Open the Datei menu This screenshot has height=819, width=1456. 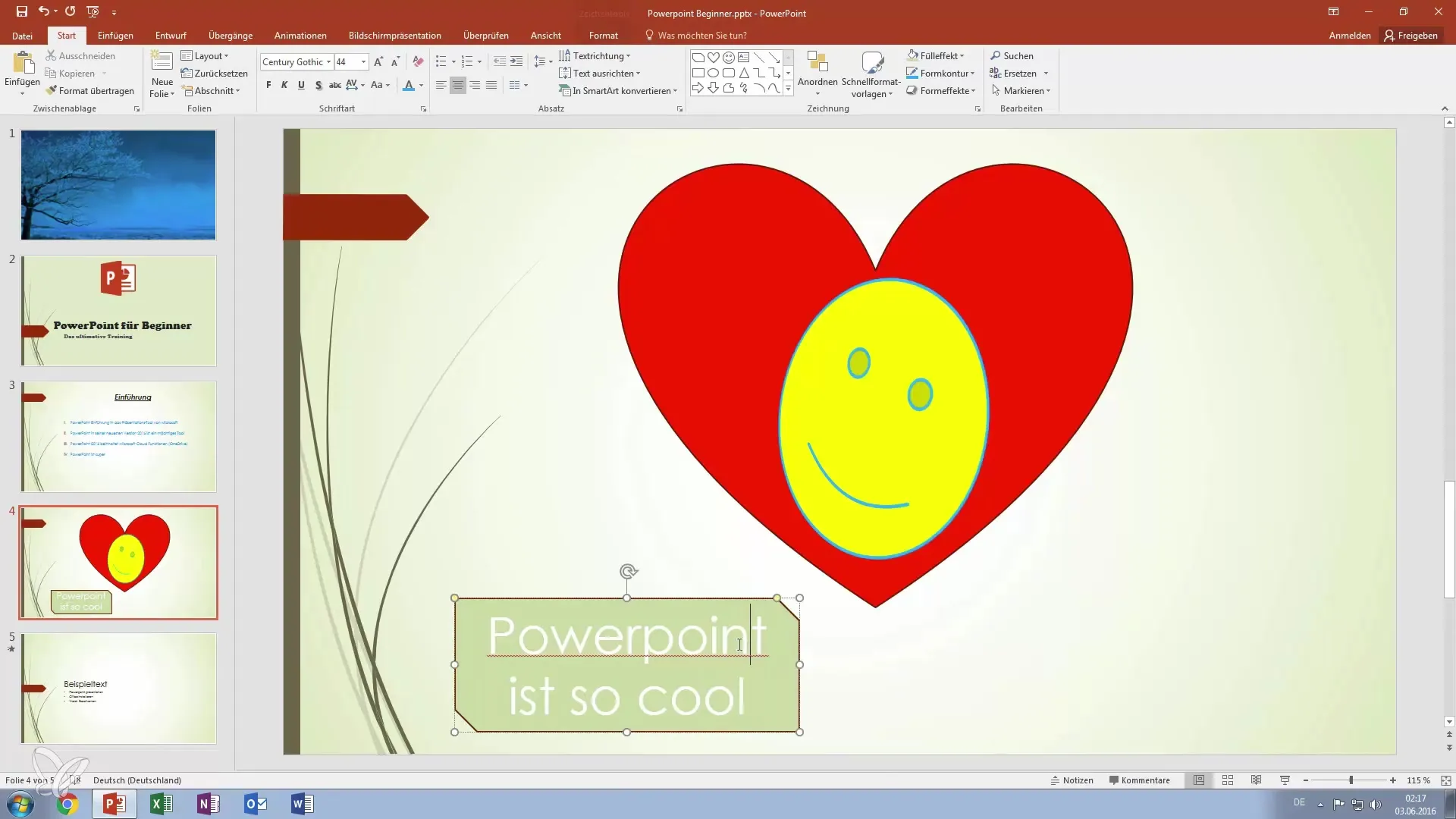tap(22, 36)
